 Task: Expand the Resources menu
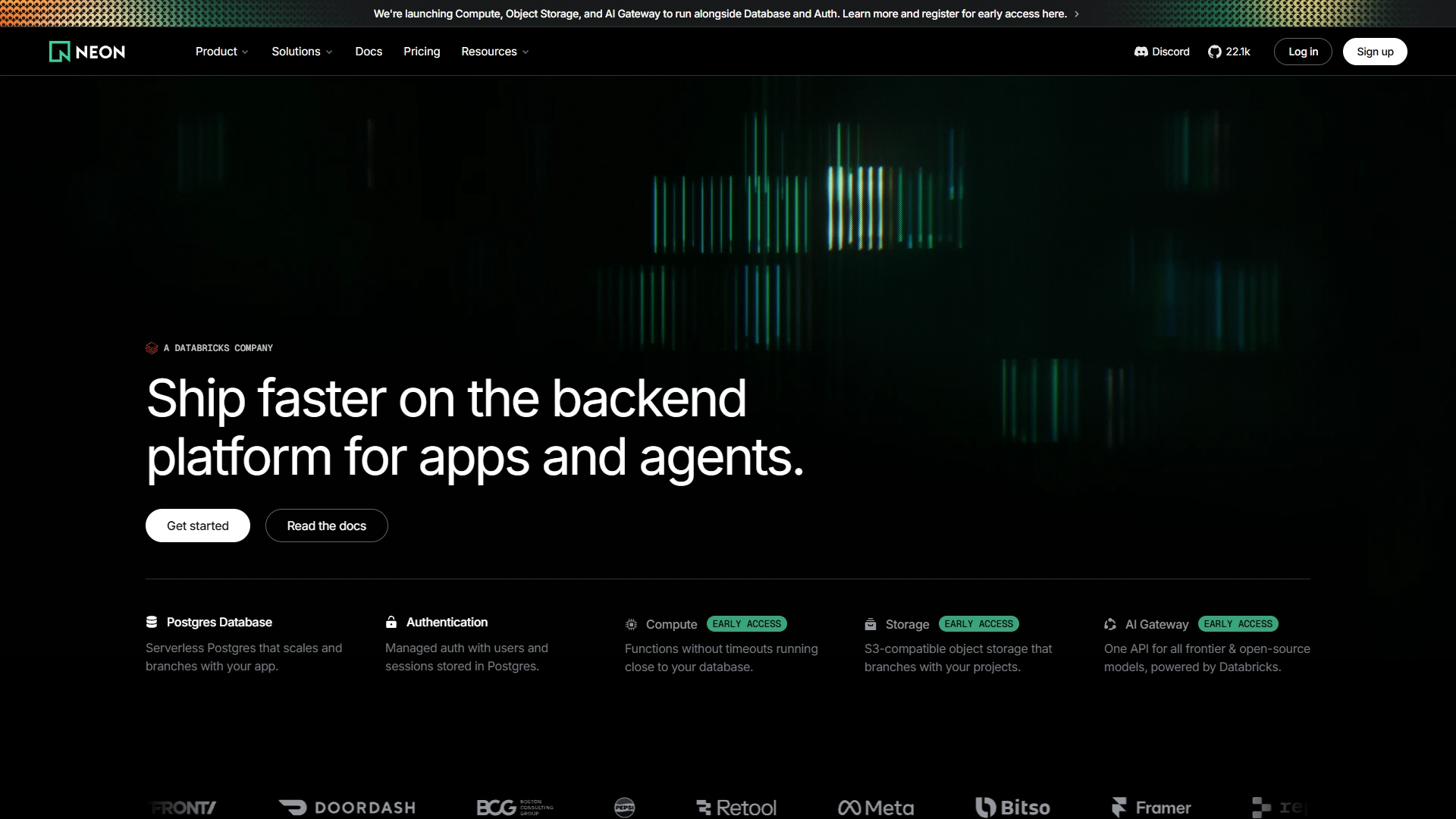(494, 52)
